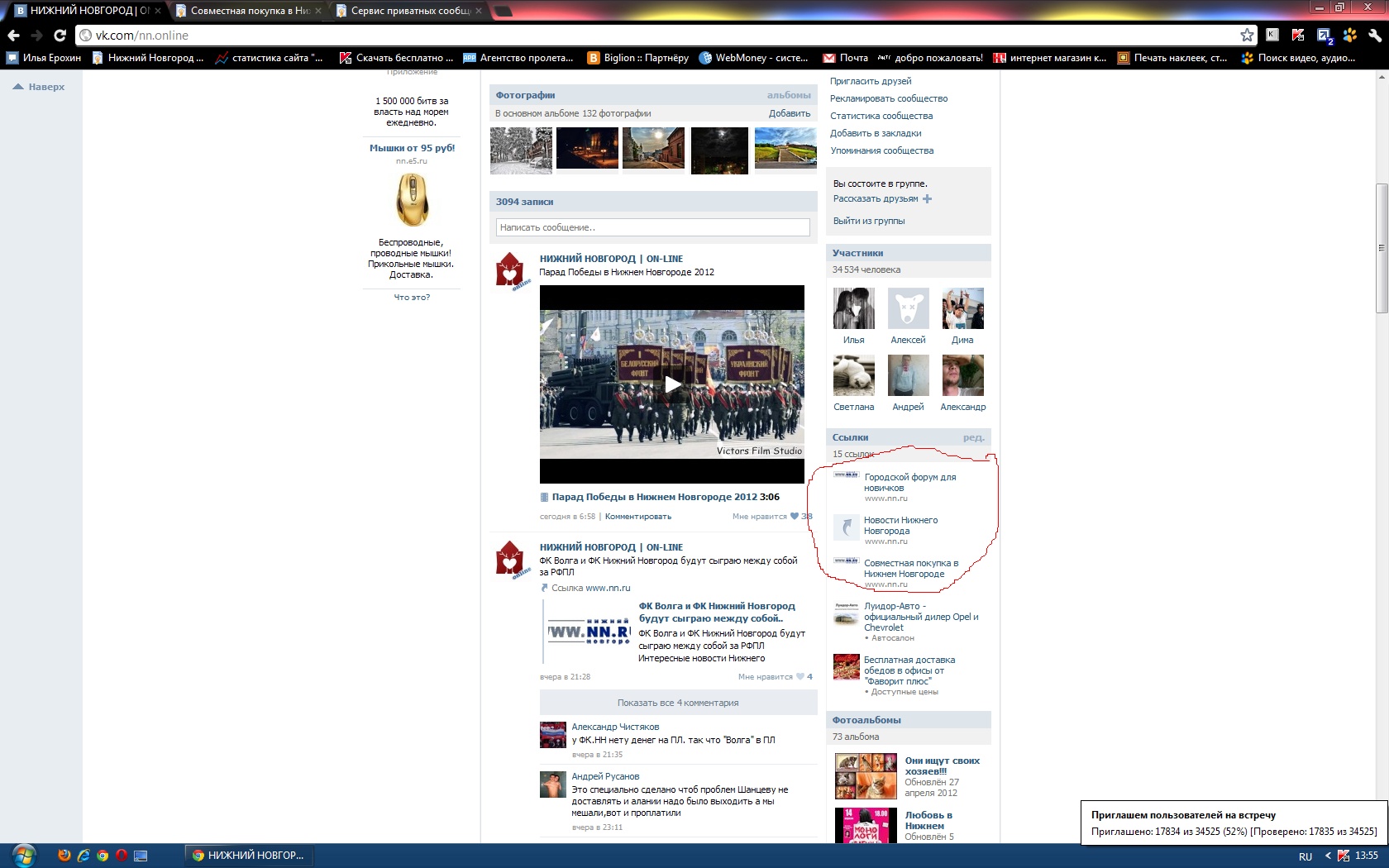Viewport: 1389px width, 868px height.
Task: Close the Совместная покупка tab
Action: [x=319, y=11]
